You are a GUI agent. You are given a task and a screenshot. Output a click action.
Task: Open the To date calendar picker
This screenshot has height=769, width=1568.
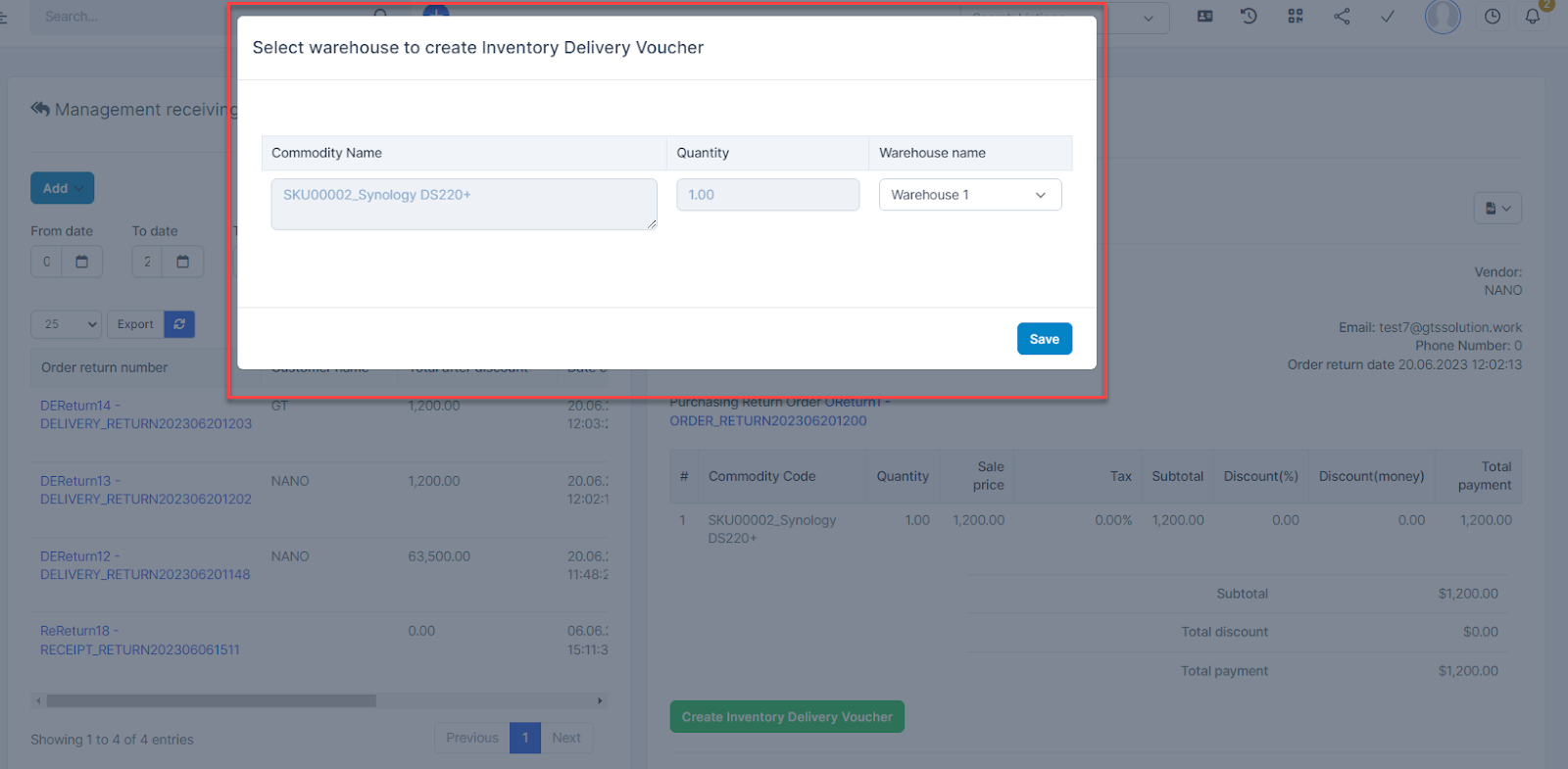point(183,262)
